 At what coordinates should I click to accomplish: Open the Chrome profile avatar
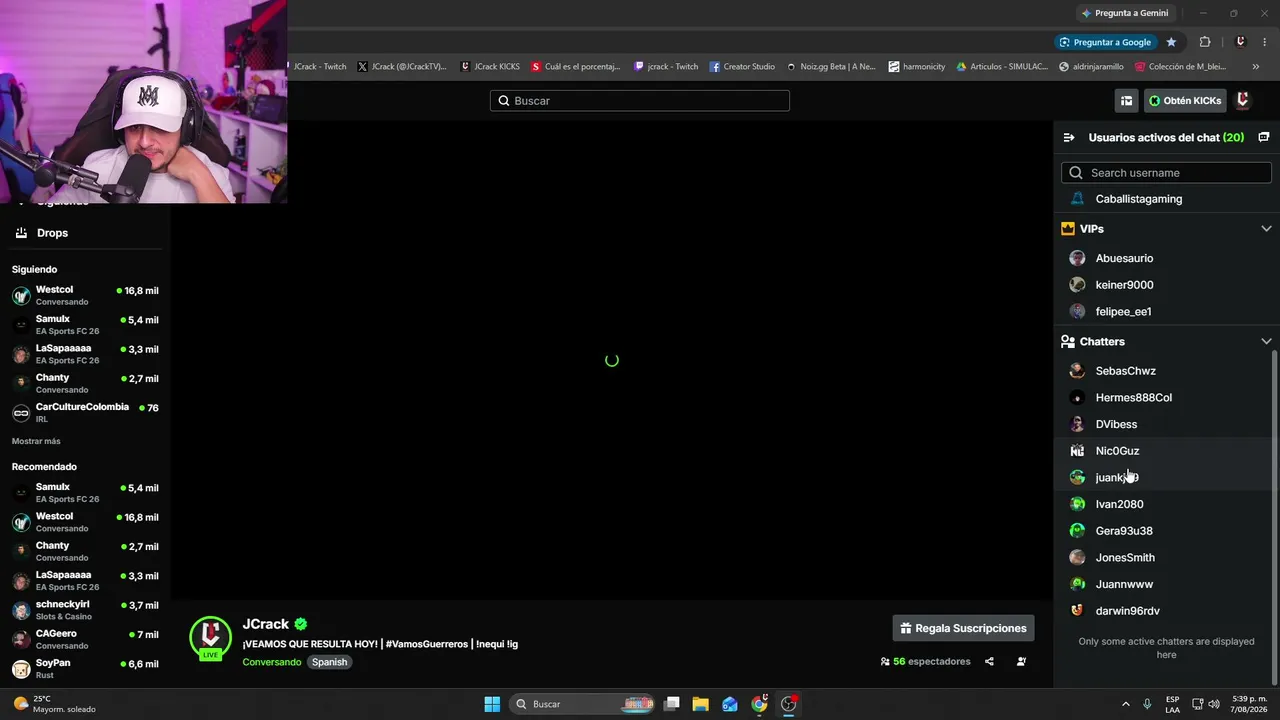pos(1240,42)
